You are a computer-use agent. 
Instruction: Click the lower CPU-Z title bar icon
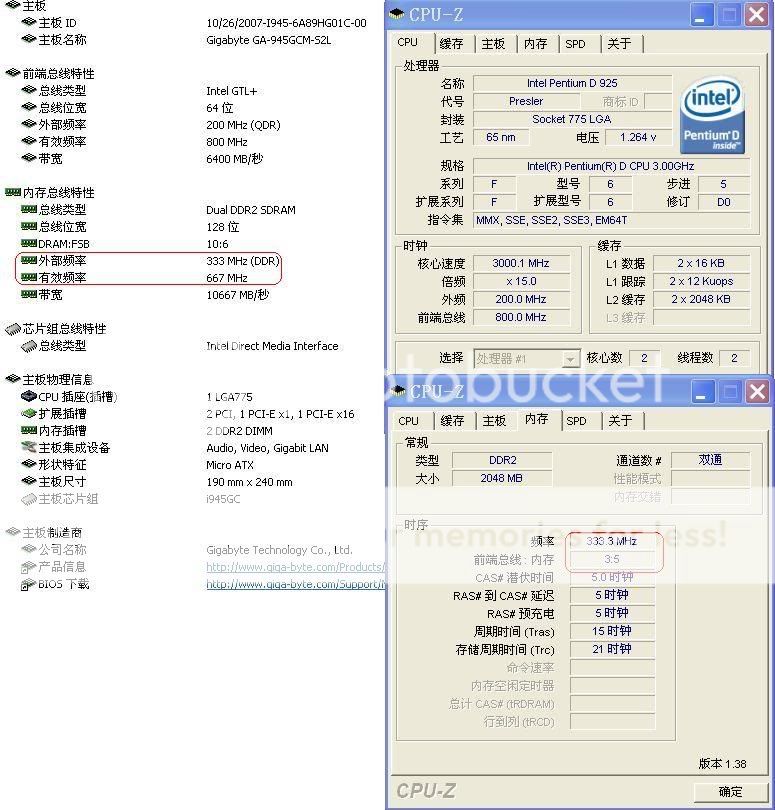point(398,391)
